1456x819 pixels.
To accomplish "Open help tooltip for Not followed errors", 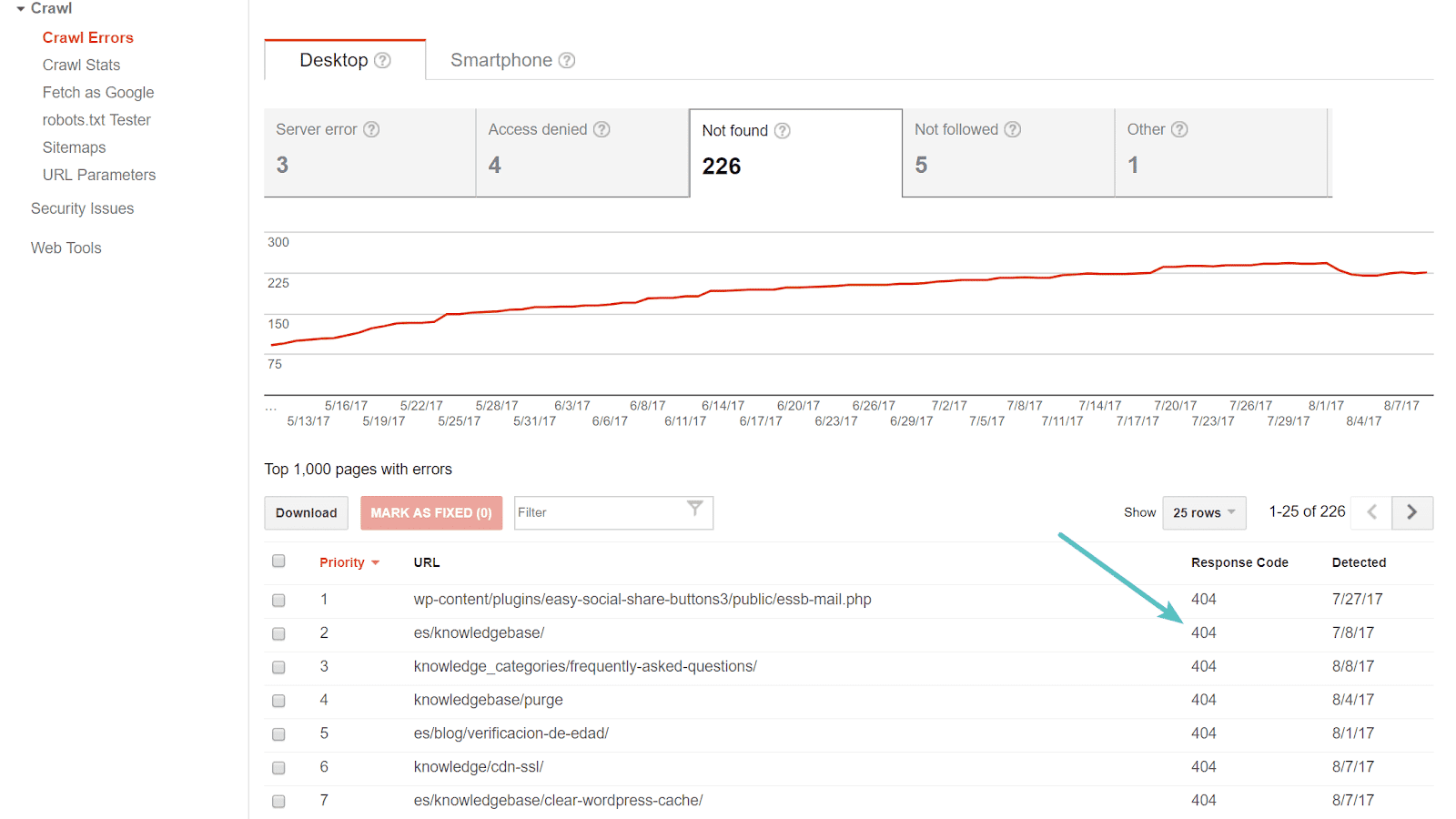I will [x=1013, y=129].
